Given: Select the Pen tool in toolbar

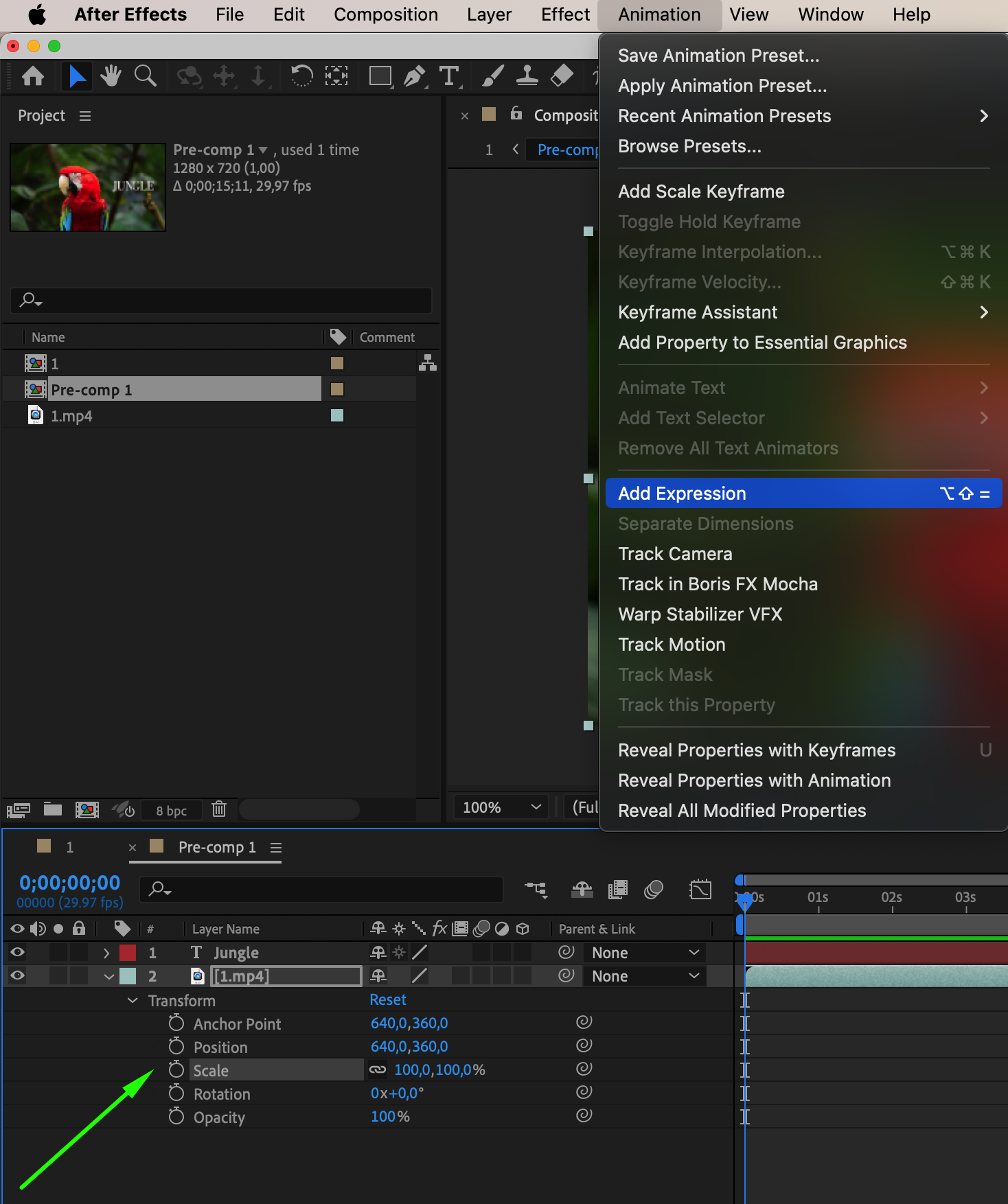Looking at the screenshot, I should click(x=414, y=76).
